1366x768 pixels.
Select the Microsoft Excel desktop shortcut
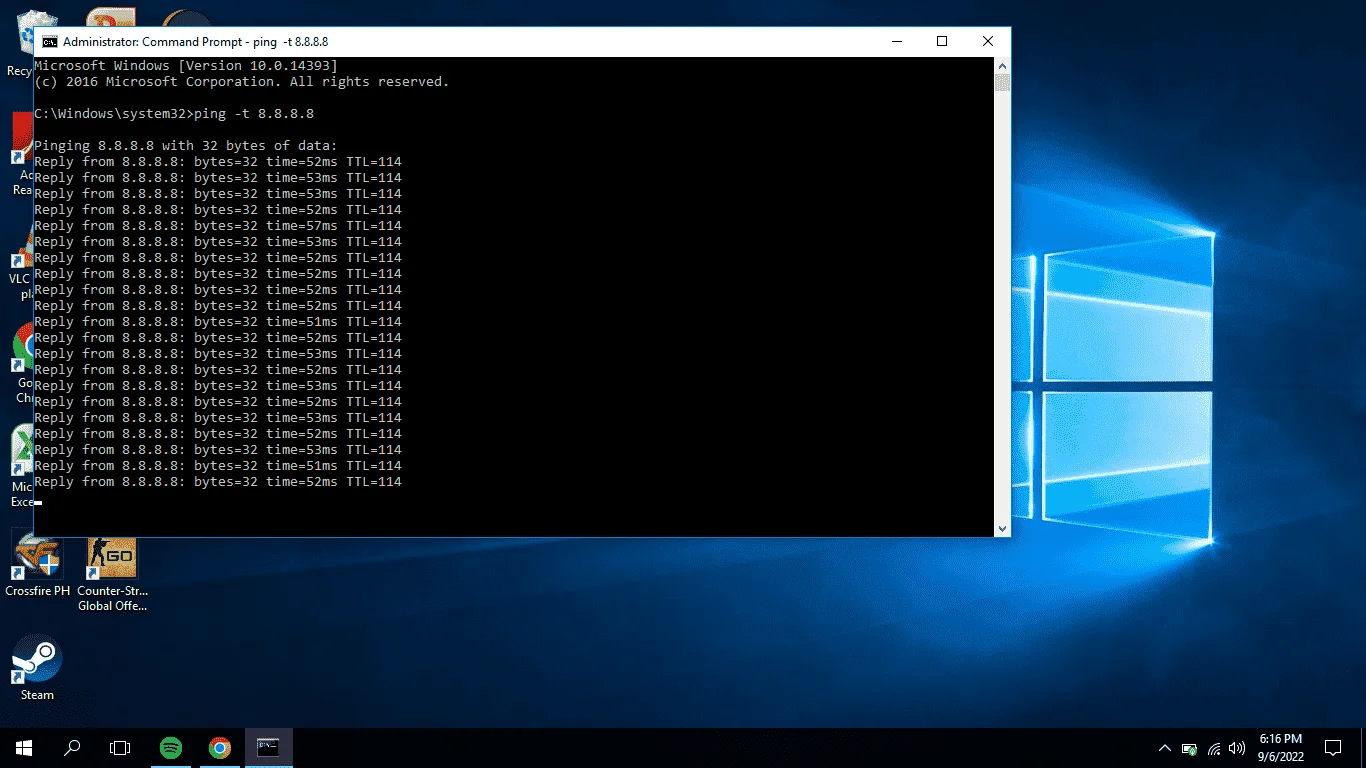click(20, 467)
